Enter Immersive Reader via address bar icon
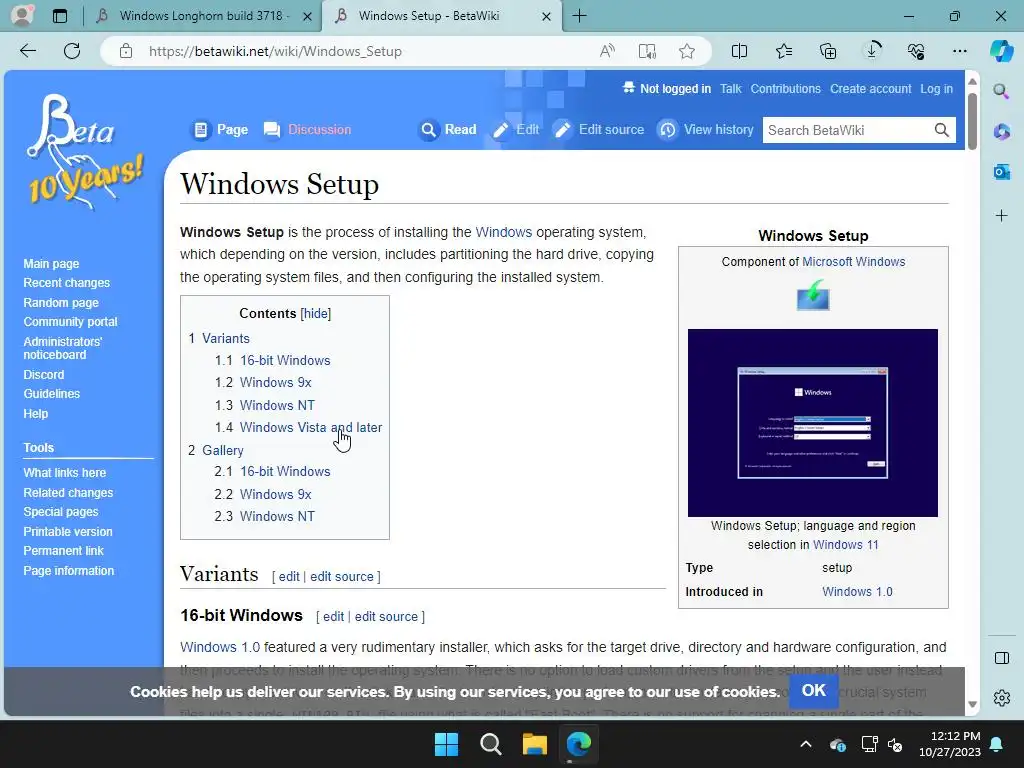Image resolution: width=1024 pixels, height=768 pixels. pos(647,51)
